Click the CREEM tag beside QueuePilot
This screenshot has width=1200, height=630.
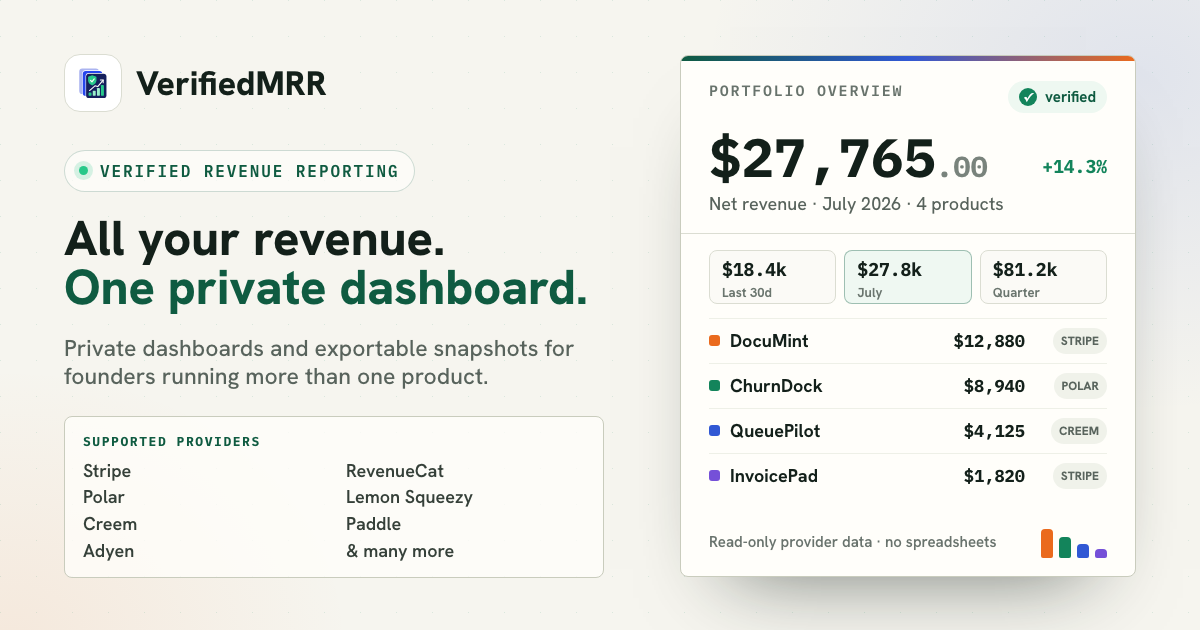coord(1079,431)
